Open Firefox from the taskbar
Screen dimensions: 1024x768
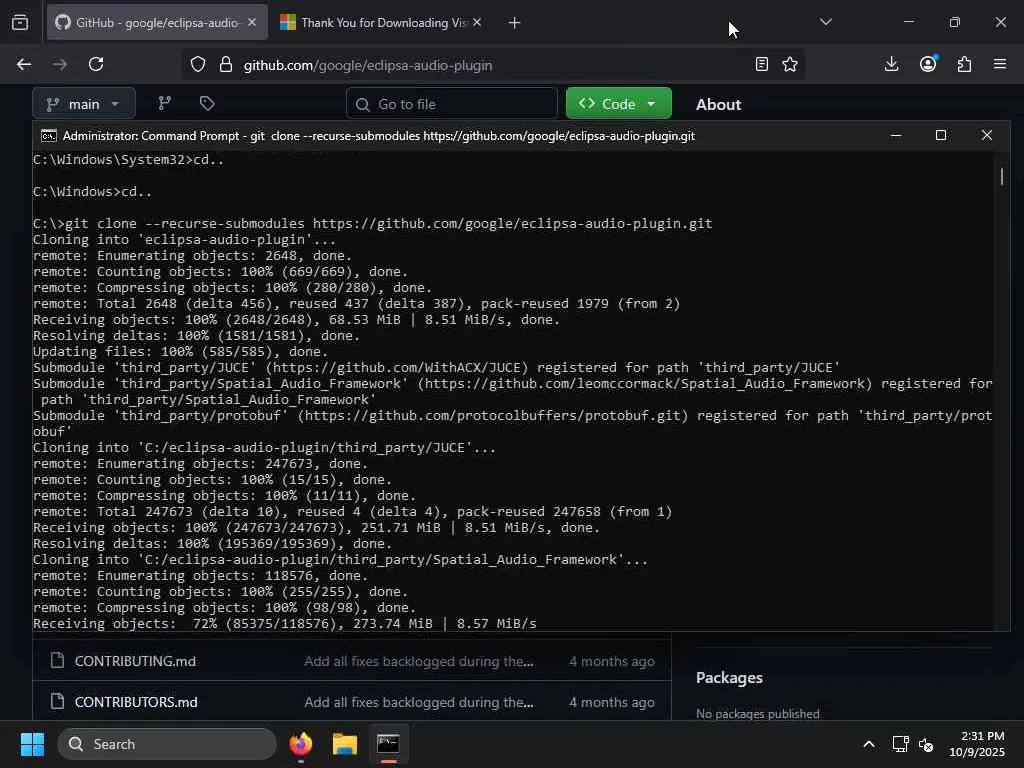(x=301, y=744)
